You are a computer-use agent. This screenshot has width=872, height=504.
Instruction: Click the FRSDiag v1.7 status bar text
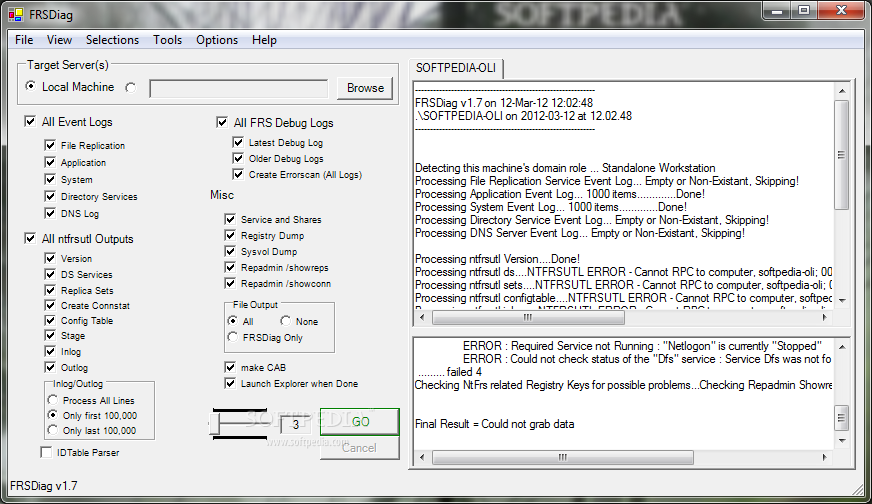pyautogui.click(x=43, y=486)
